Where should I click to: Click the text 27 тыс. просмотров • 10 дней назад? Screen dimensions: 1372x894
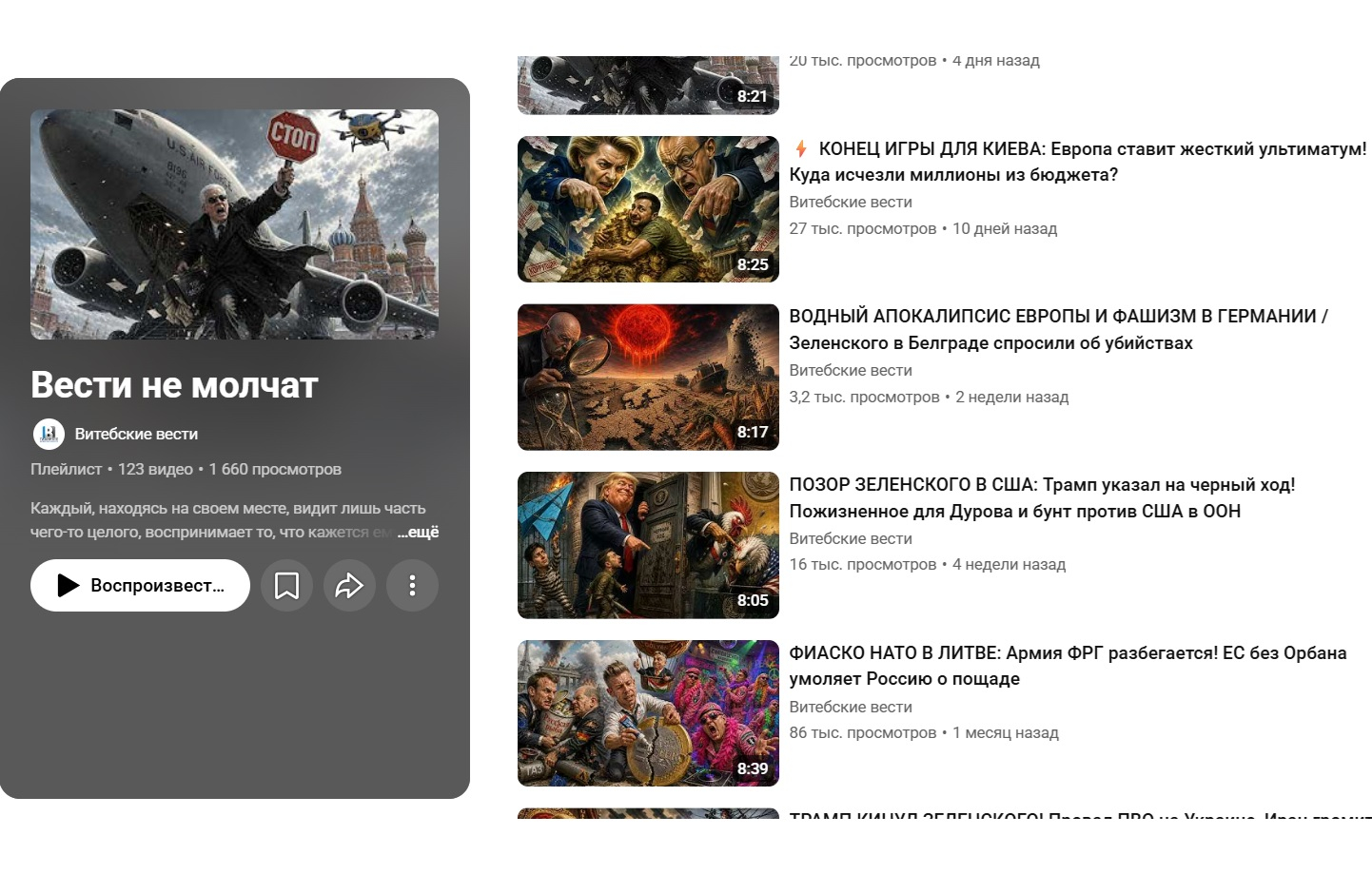coord(923,228)
